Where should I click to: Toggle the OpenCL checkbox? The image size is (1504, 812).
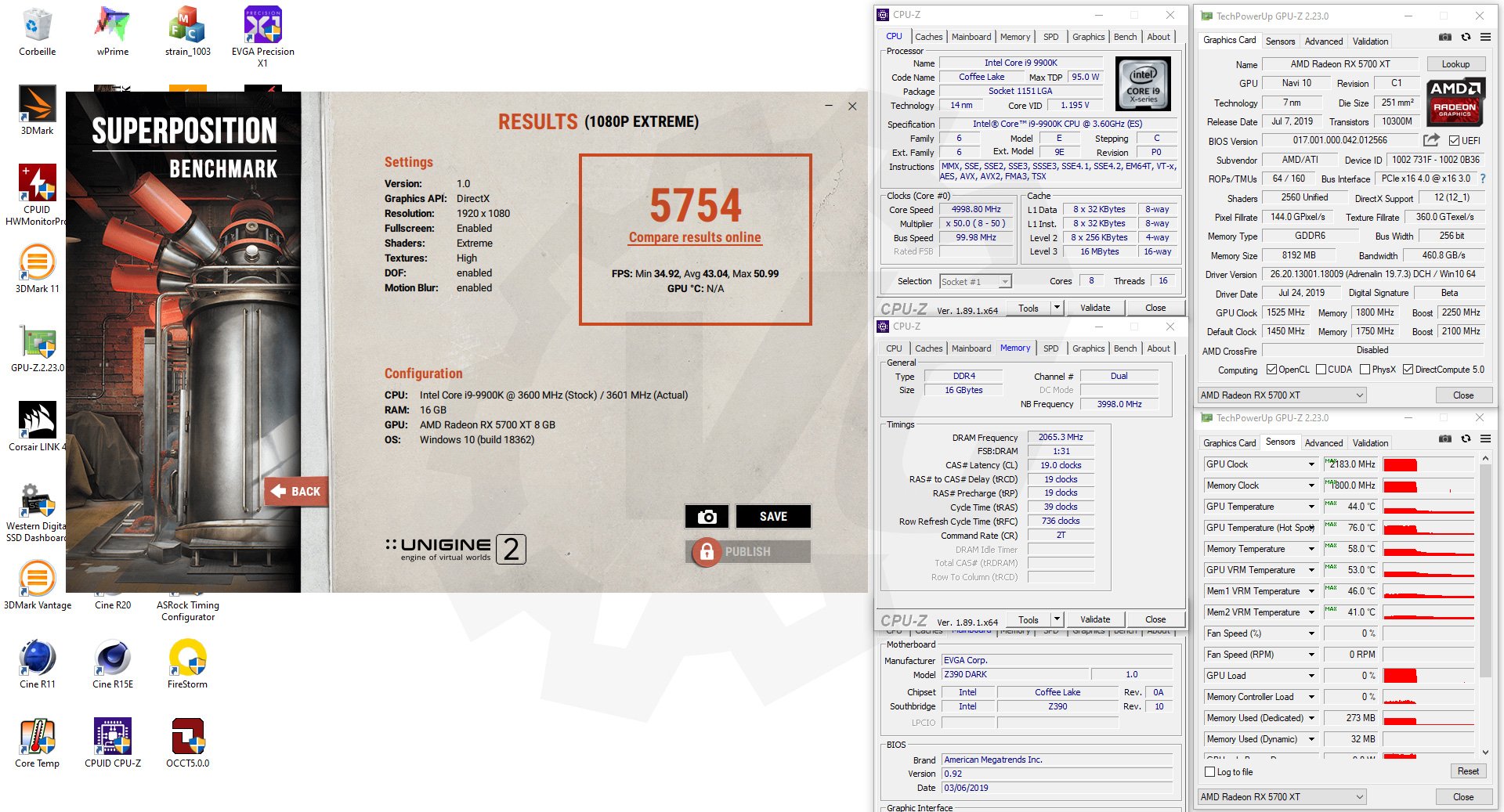1272,370
